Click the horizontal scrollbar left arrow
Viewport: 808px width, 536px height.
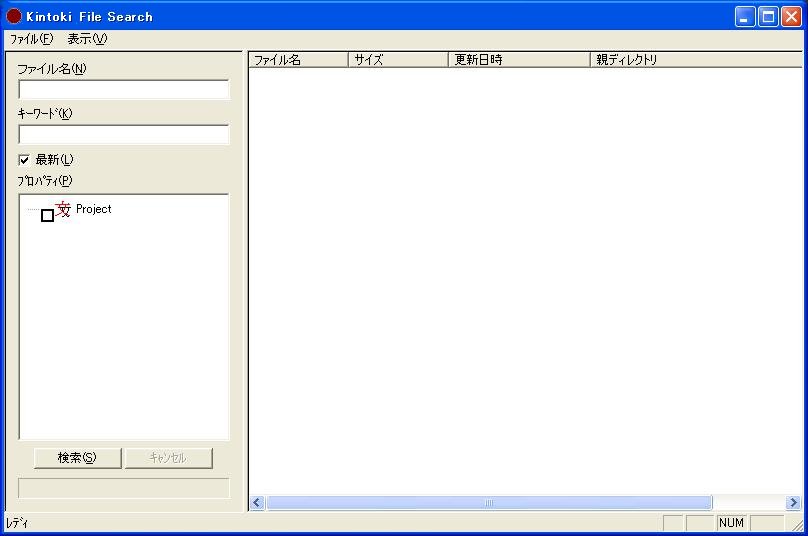(x=258, y=502)
